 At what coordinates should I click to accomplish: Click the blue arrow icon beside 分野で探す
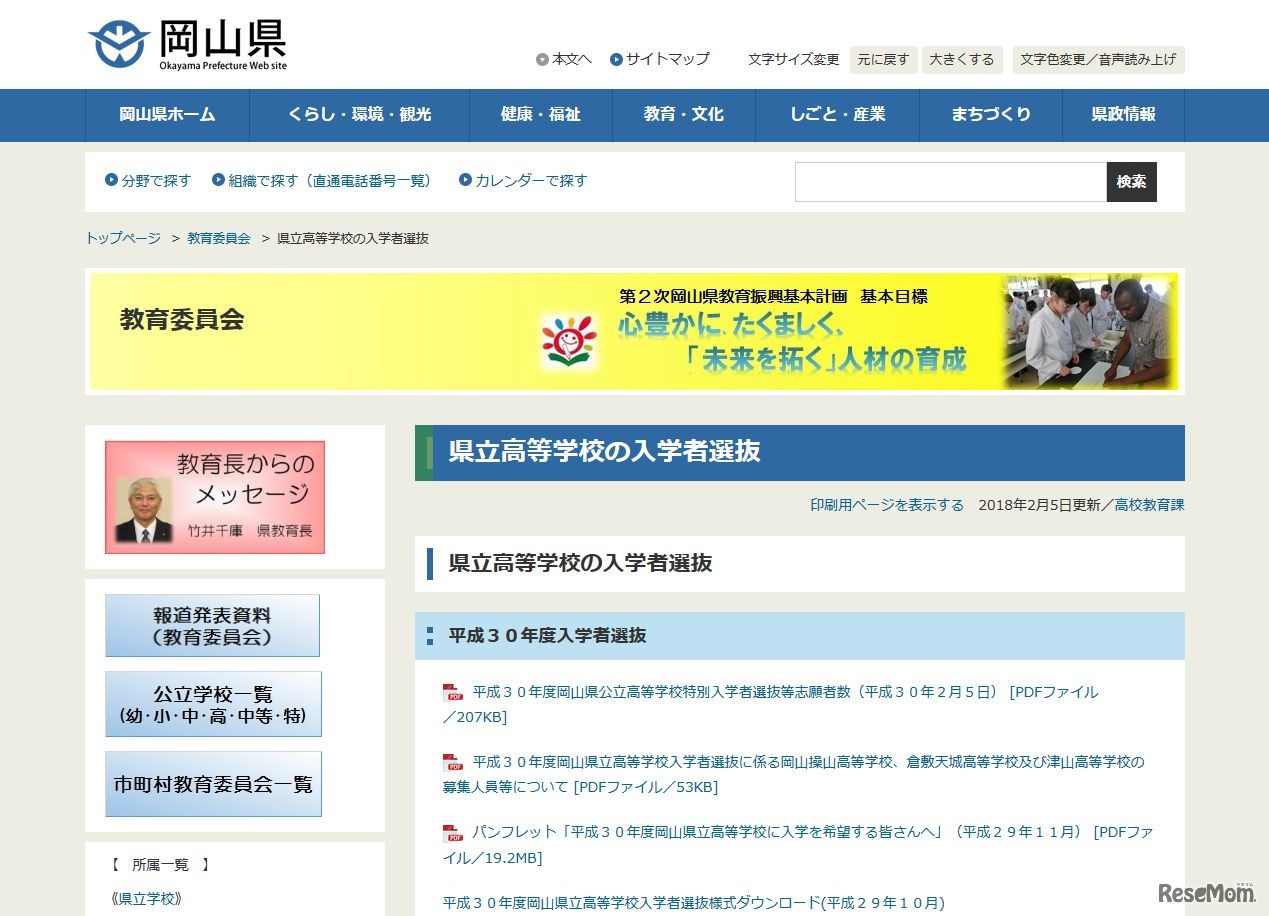point(109,181)
